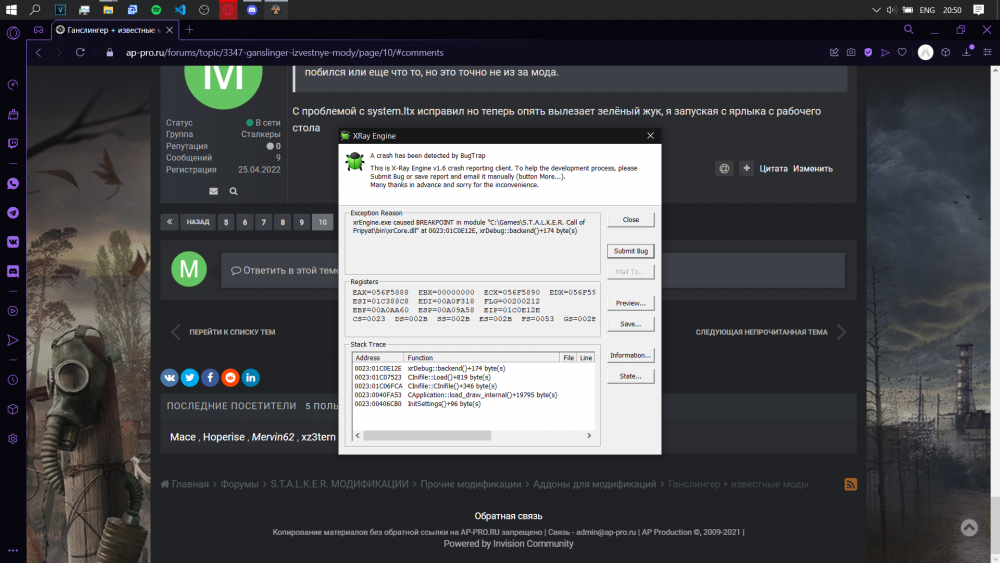Open Discord panel in sidebar
This screenshot has height=563, width=1000.
coord(13,272)
